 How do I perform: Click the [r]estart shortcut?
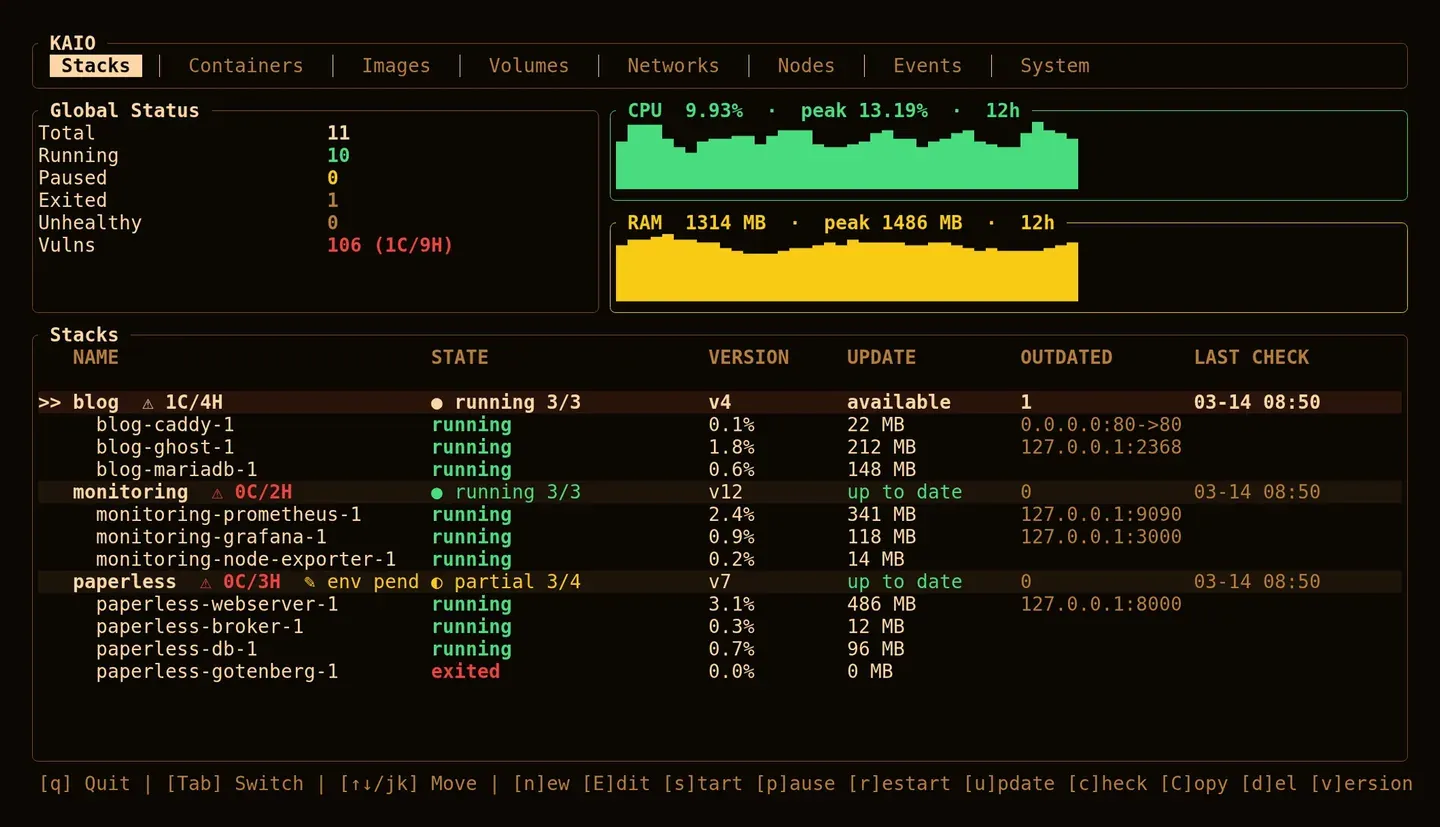click(899, 784)
